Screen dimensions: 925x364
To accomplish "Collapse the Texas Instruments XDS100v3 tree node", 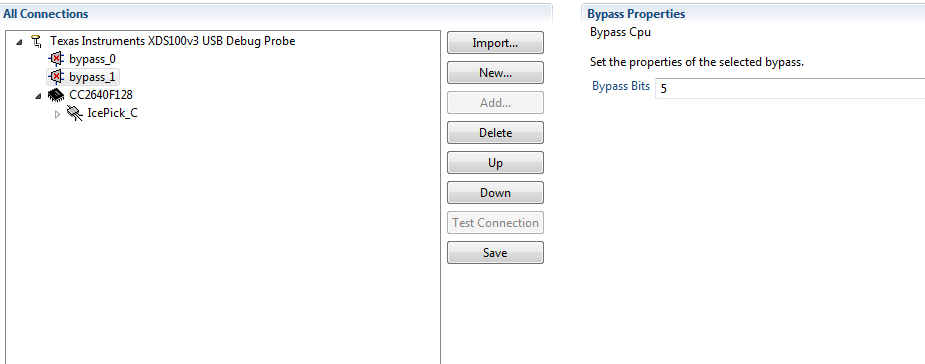I will coord(20,41).
